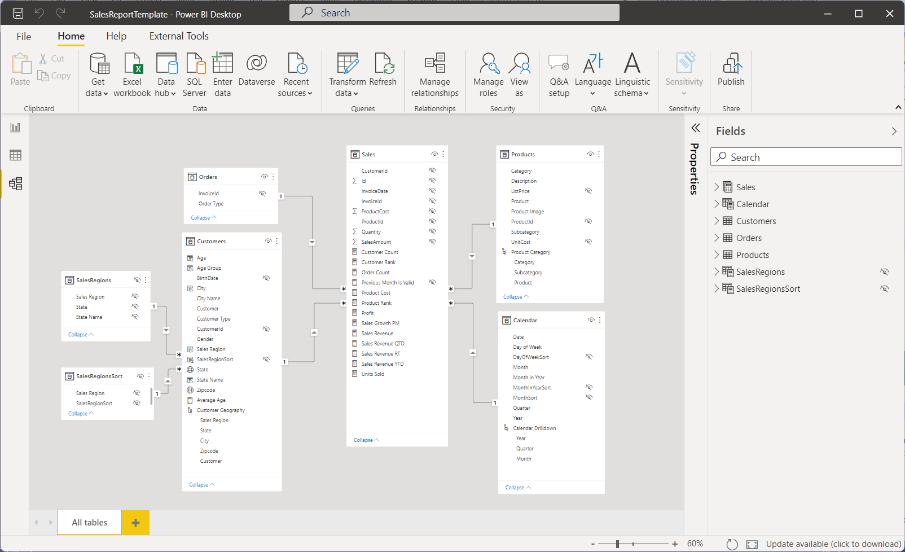The height and width of the screenshot is (552, 905).
Task: Open more options on the Sales table card
Action: point(443,154)
